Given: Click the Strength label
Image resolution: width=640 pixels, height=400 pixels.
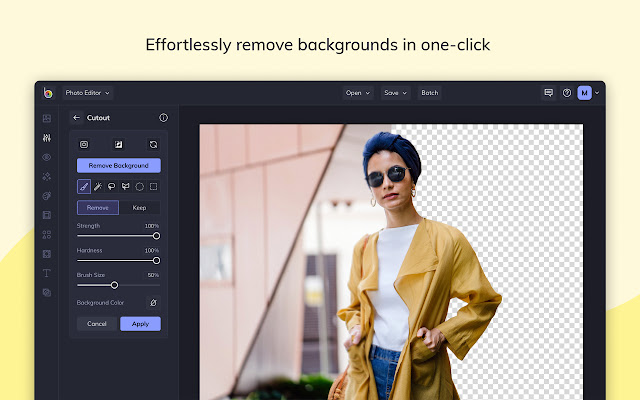Looking at the screenshot, I should point(88,226).
